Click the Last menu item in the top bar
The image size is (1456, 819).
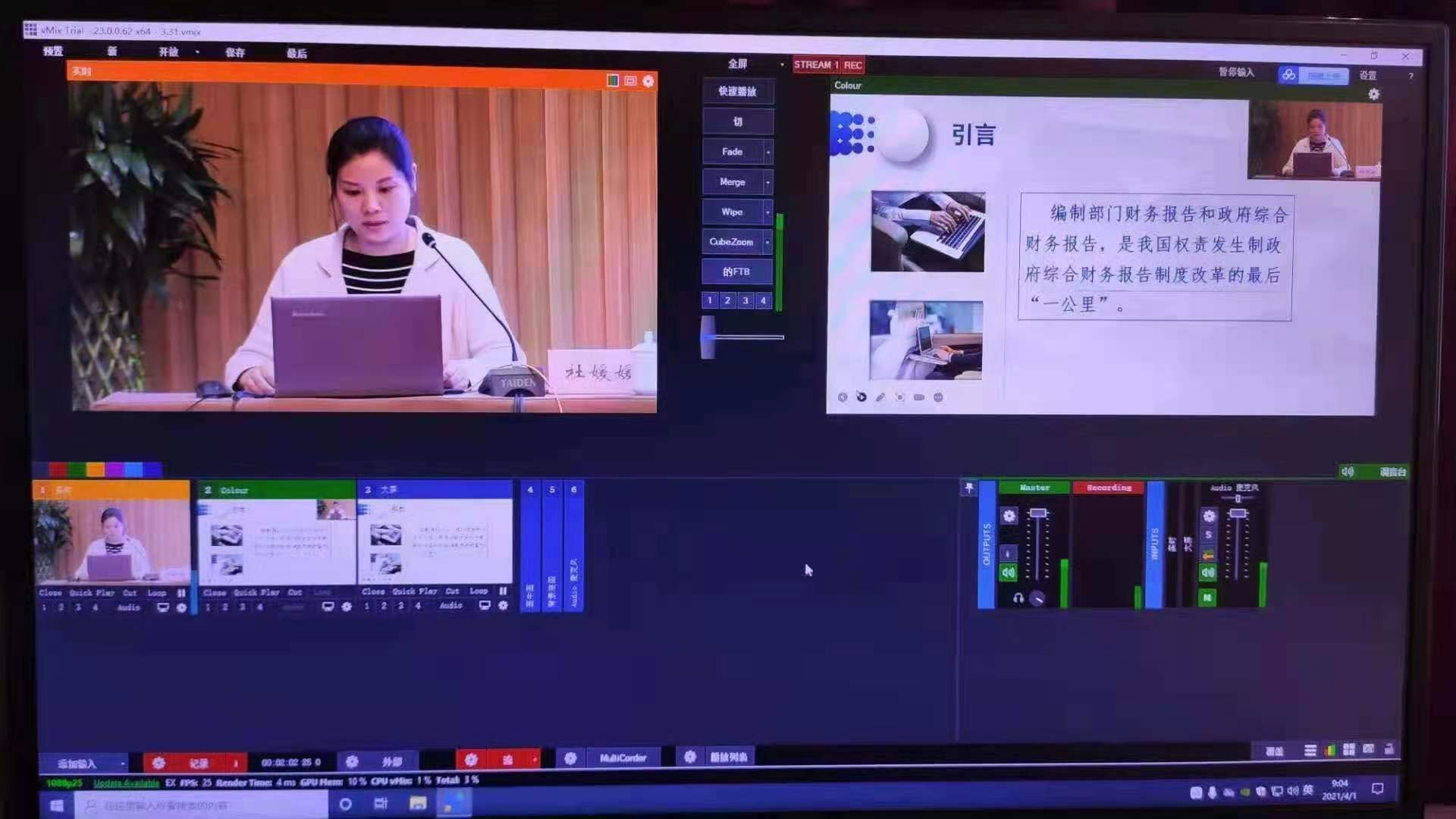coord(297,54)
